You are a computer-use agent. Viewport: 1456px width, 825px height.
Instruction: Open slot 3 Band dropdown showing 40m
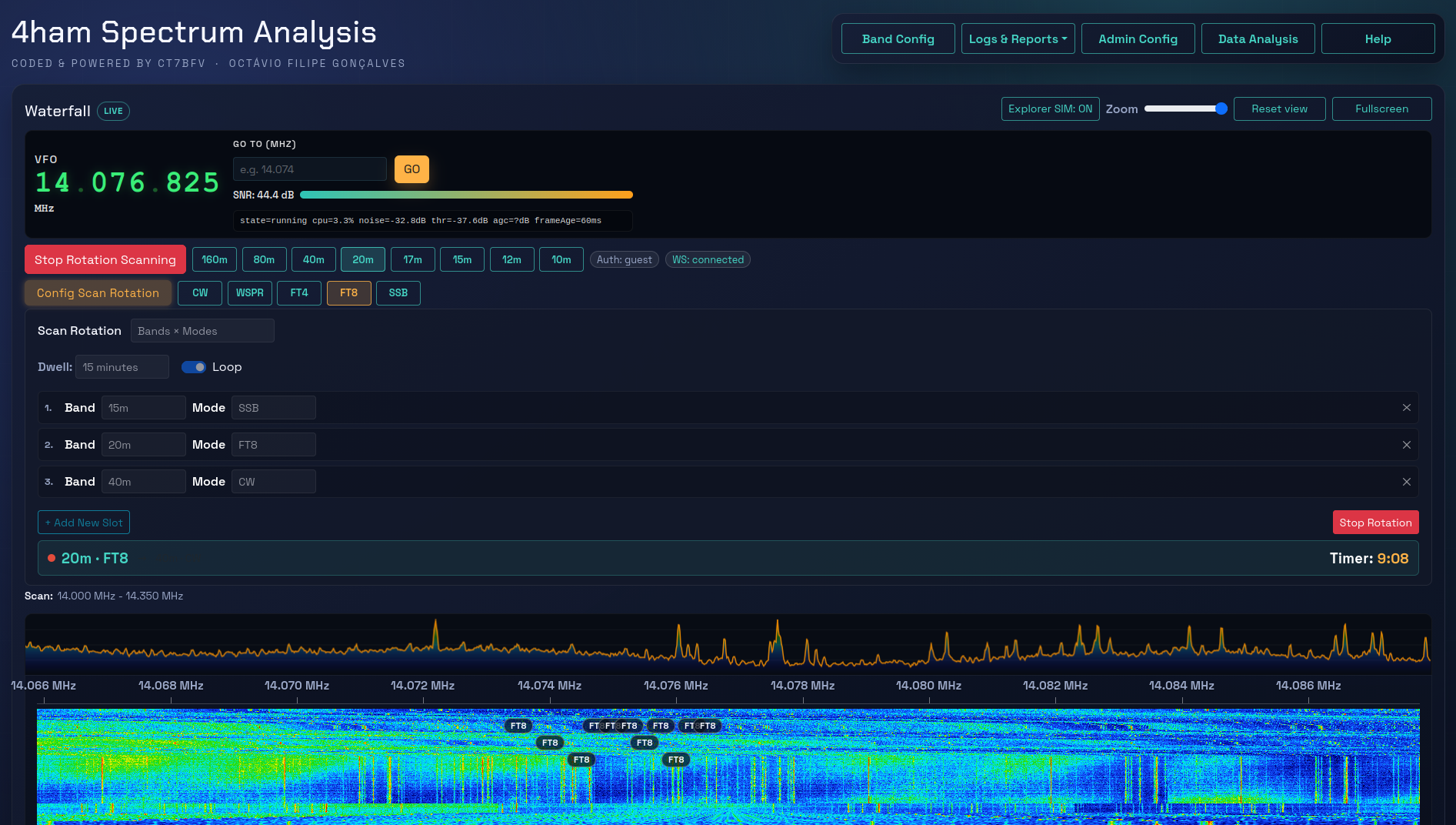[x=144, y=482]
